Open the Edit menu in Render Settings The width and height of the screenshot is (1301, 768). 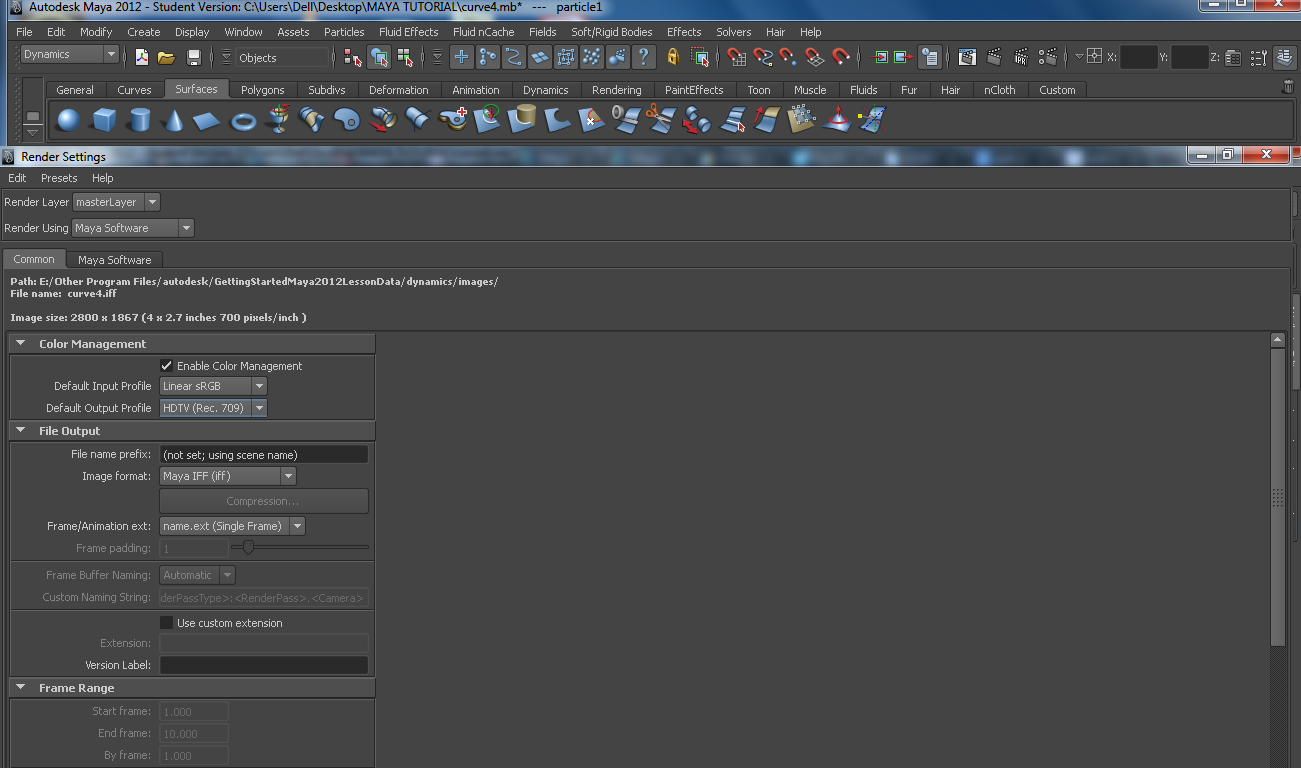click(x=17, y=178)
